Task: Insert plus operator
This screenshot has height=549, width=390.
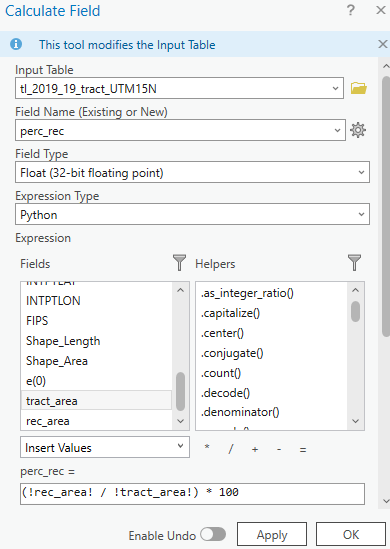Action: (255, 449)
